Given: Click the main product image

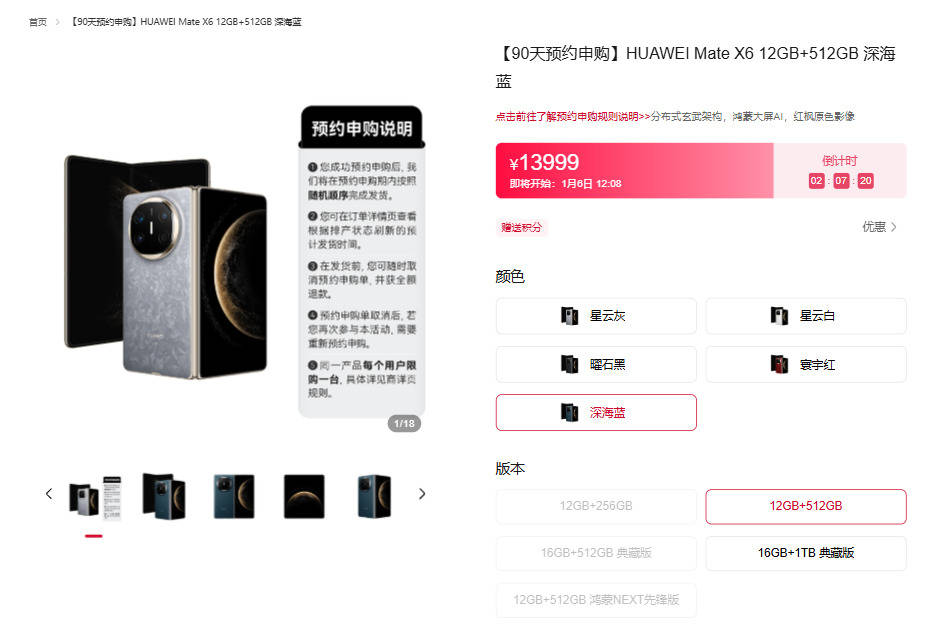Looking at the screenshot, I should (x=245, y=266).
